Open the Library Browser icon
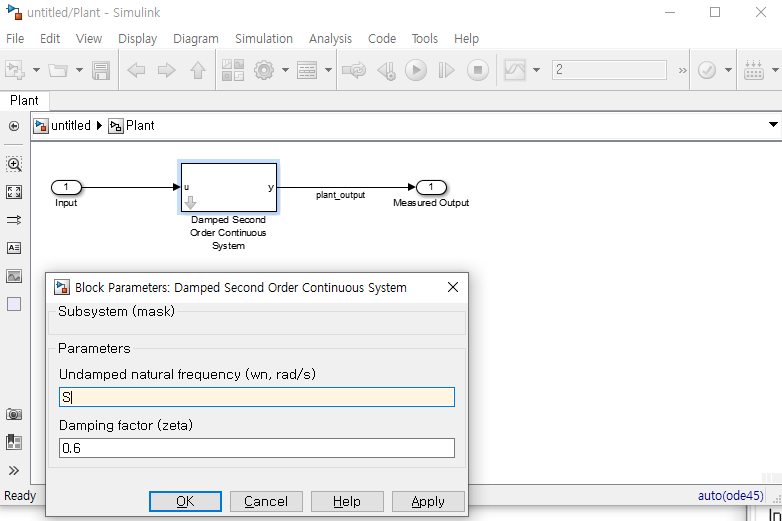This screenshot has width=782, height=521. click(x=233, y=70)
